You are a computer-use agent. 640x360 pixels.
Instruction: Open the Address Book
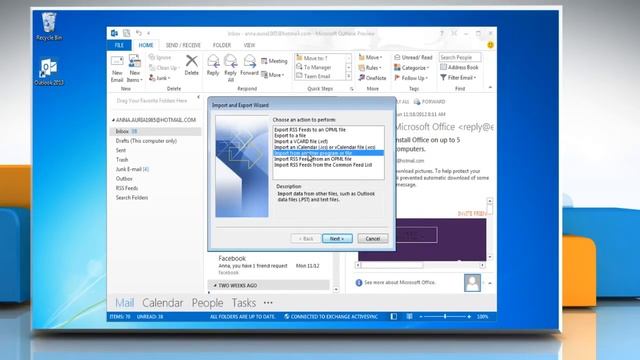(x=459, y=67)
